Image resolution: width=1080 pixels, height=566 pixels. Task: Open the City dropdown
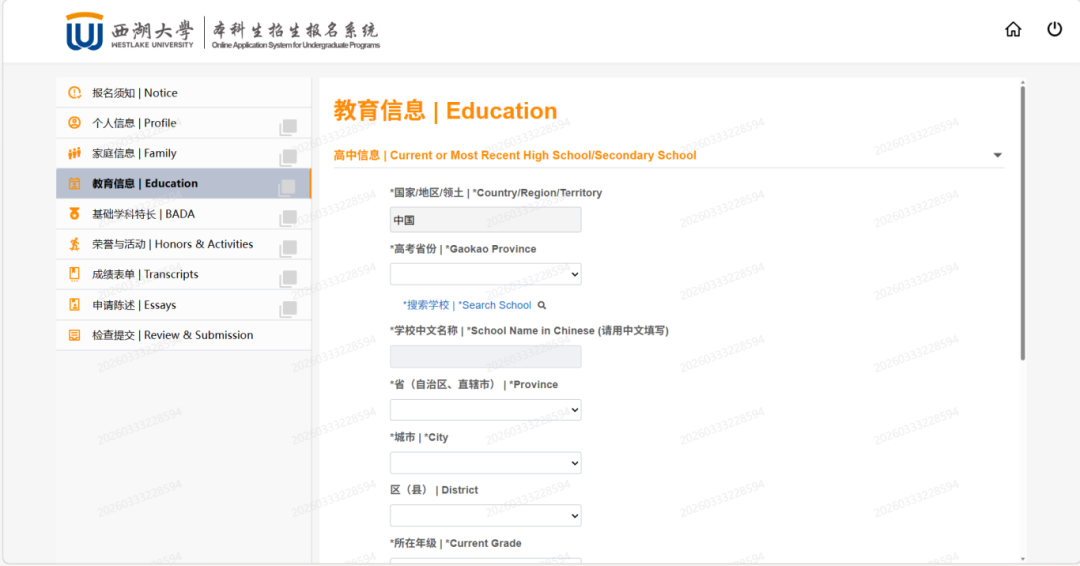click(486, 463)
